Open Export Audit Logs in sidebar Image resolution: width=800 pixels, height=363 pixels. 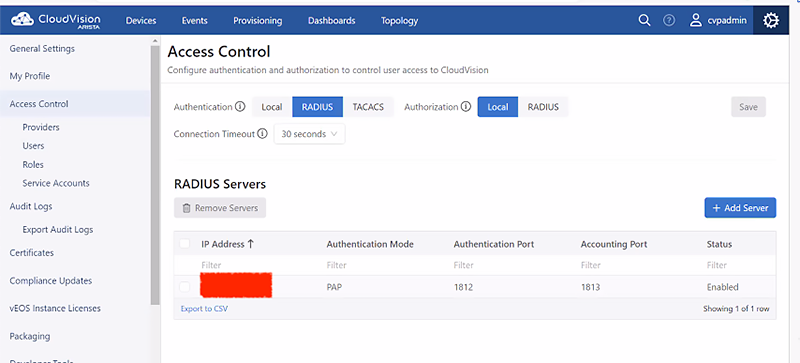(58, 230)
